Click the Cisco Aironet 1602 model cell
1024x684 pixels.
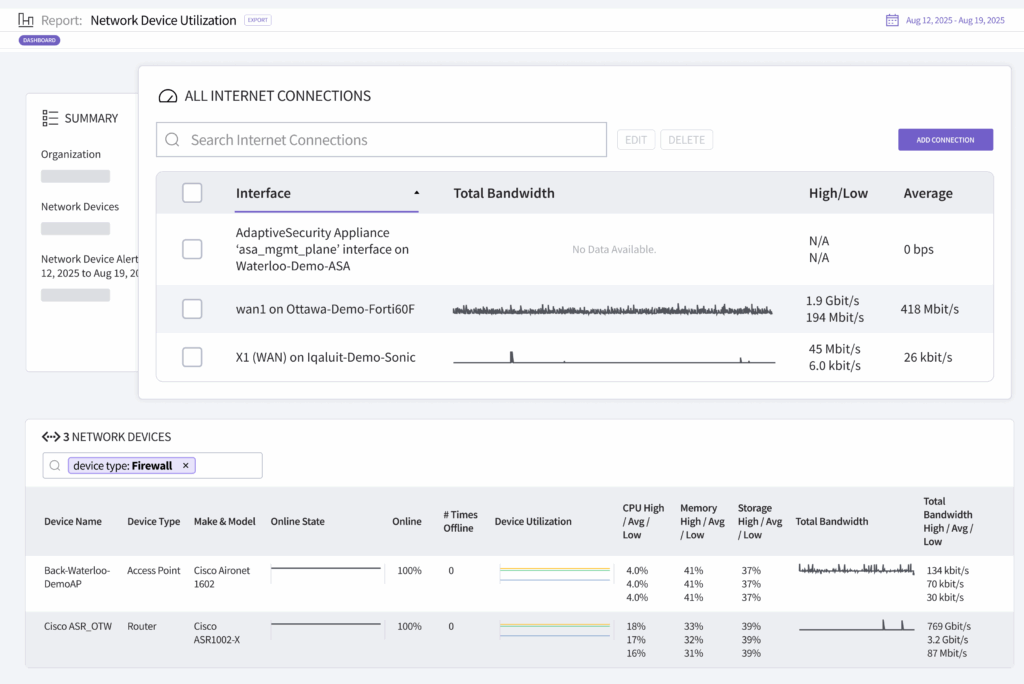tap(222, 577)
